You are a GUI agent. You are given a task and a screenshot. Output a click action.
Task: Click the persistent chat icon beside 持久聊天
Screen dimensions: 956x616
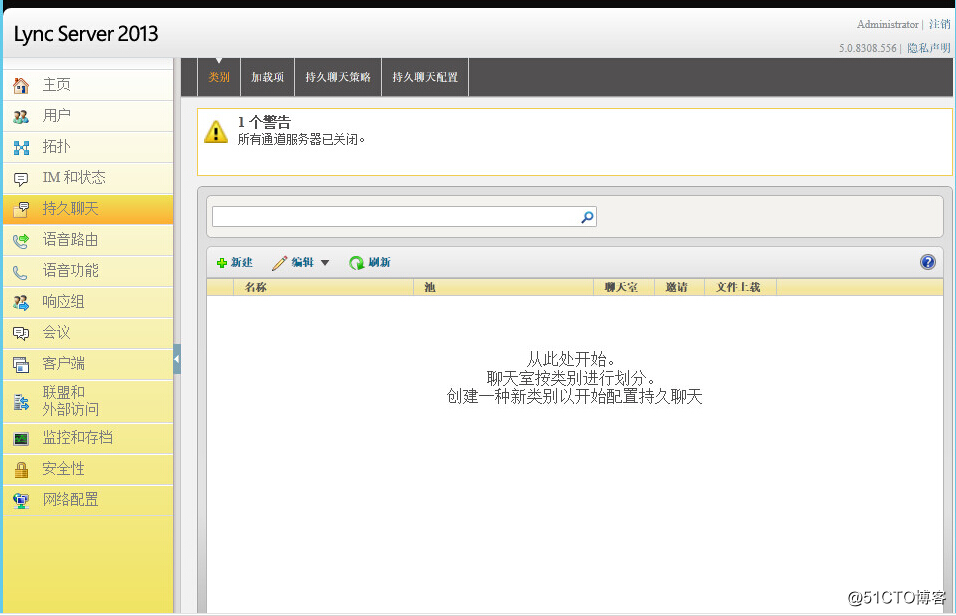click(21, 209)
